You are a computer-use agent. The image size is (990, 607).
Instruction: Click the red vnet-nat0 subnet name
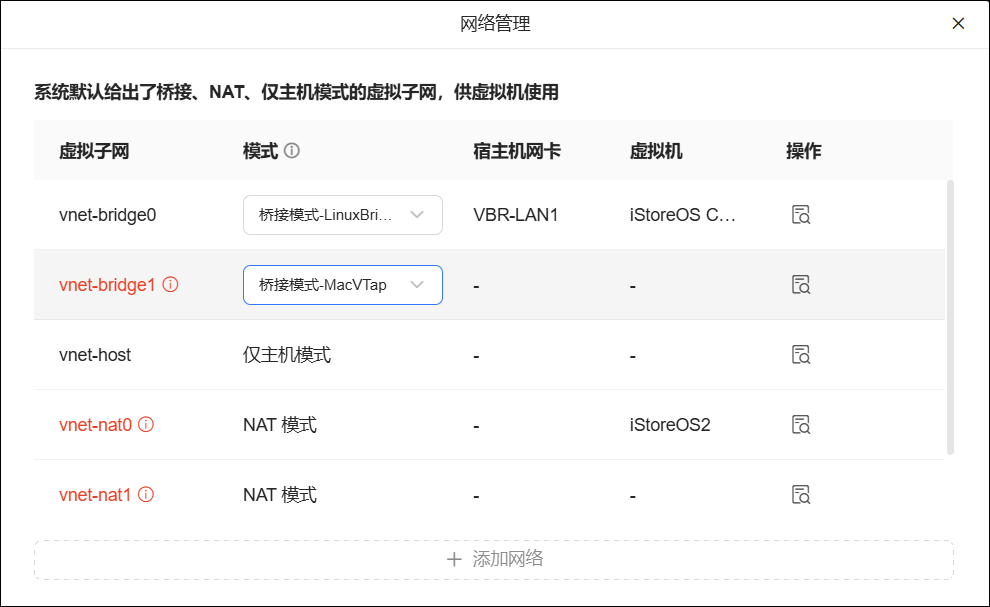tap(95, 425)
